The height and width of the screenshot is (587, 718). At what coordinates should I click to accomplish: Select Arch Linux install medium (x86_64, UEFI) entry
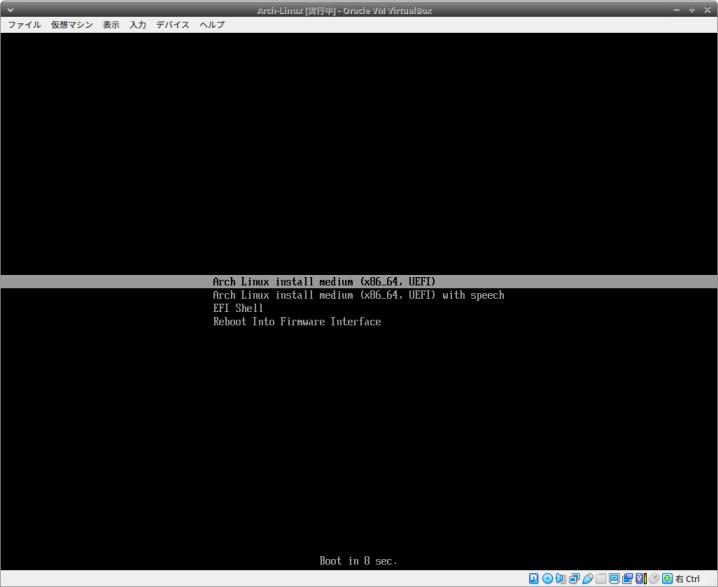pos(359,282)
